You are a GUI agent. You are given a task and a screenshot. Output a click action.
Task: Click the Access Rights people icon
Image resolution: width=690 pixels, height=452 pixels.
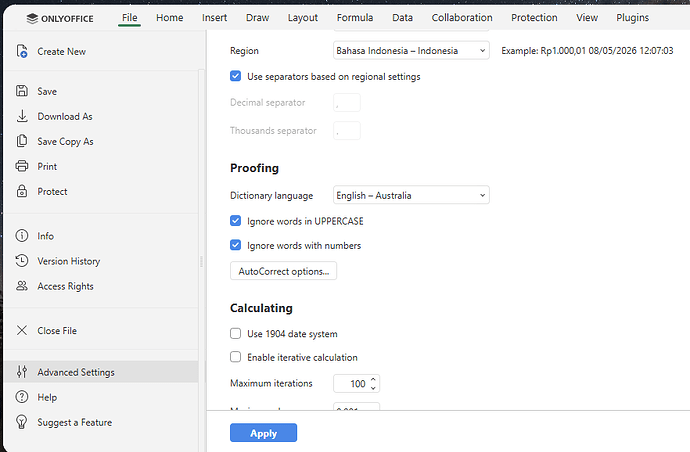[22, 286]
